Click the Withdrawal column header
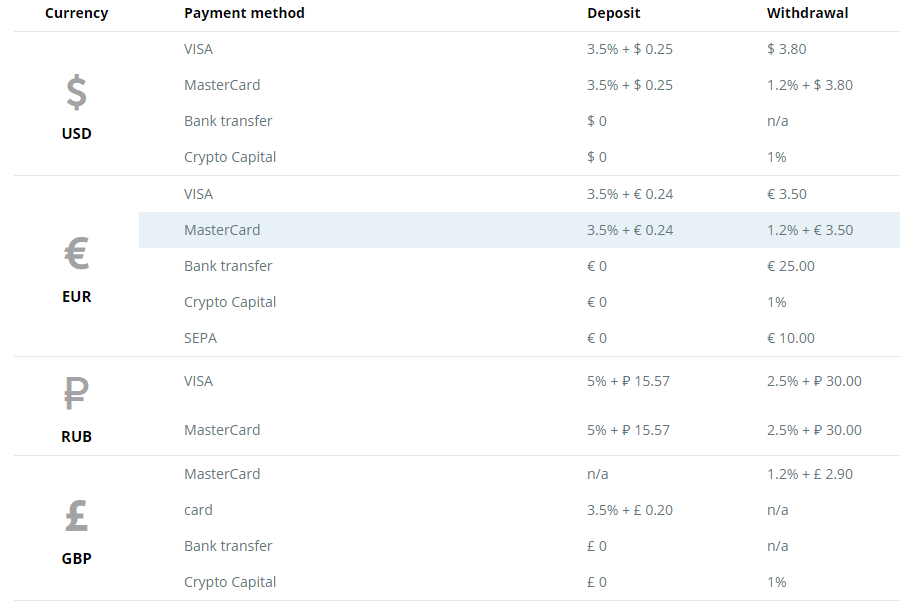Screen dimensions: 919x613 [807, 13]
